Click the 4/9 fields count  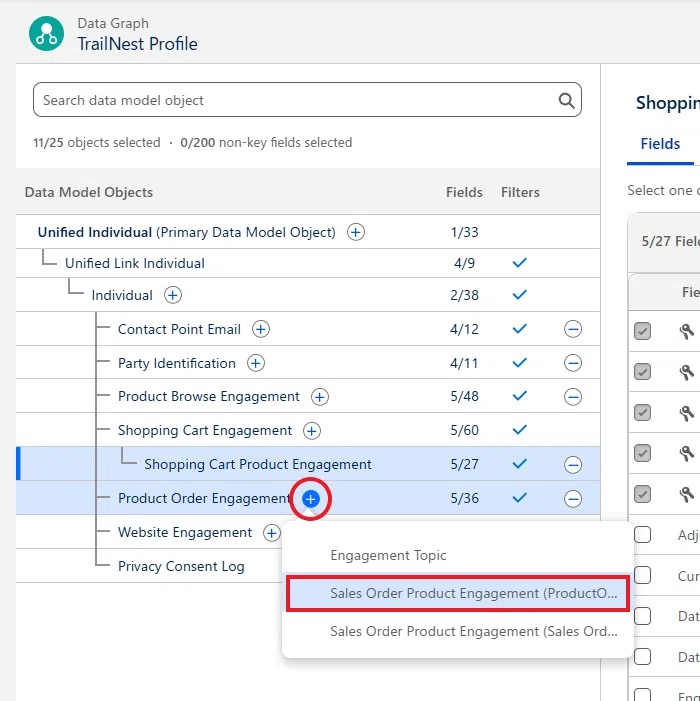(464, 263)
